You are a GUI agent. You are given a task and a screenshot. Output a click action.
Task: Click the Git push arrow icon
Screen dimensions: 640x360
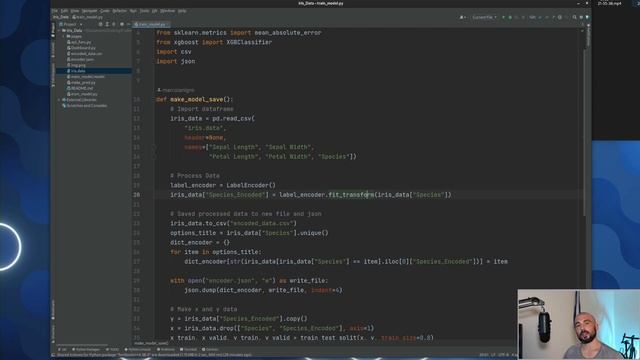tap(554, 18)
